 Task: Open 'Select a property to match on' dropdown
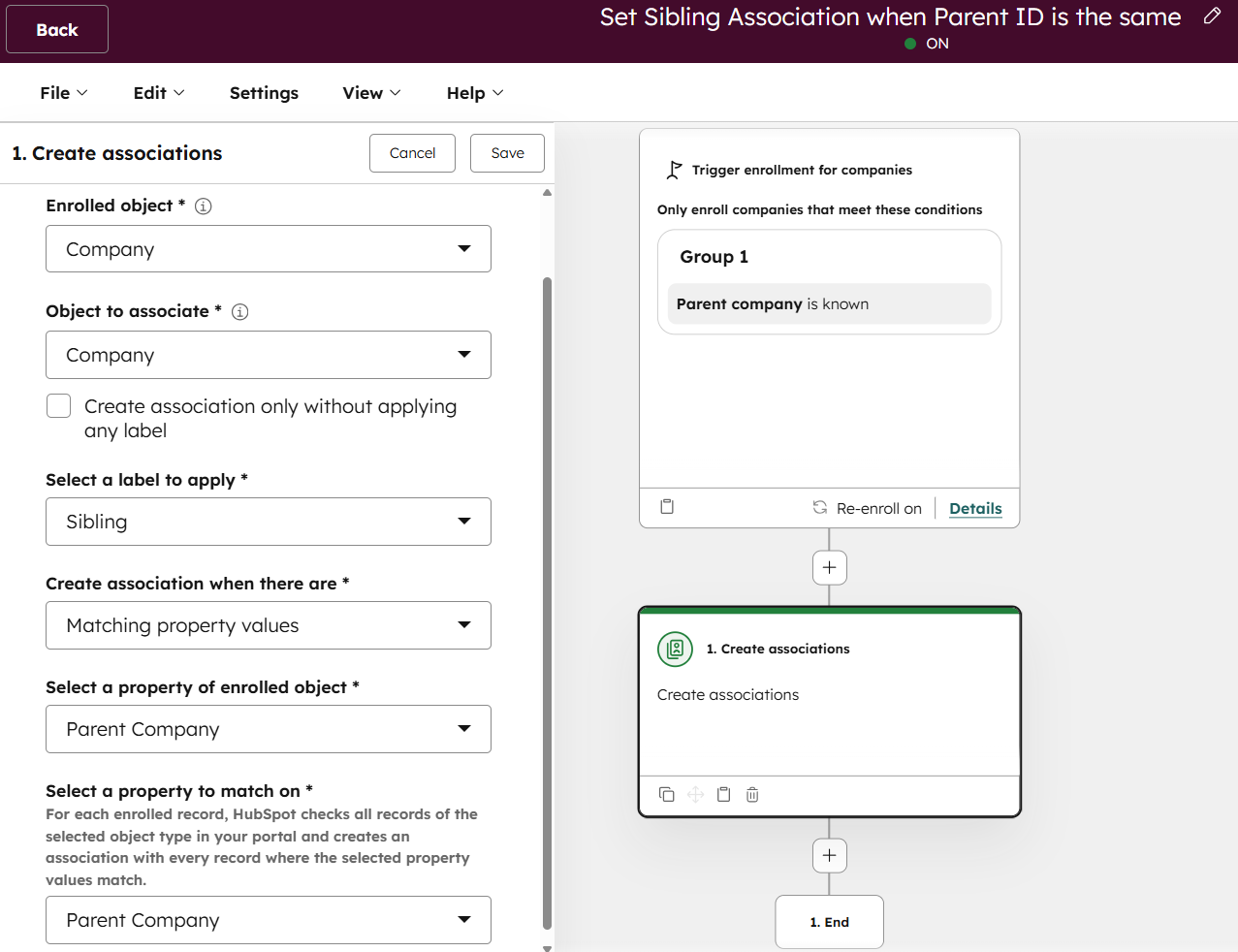pyautogui.click(x=268, y=920)
